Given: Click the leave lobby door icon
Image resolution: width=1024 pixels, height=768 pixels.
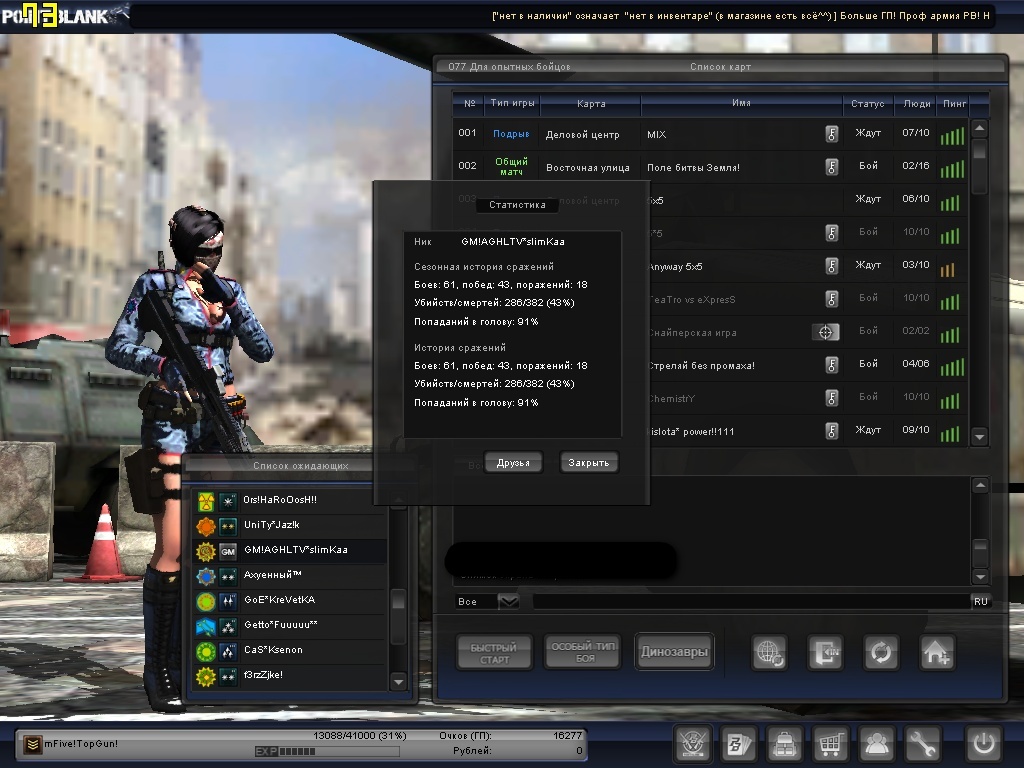Looking at the screenshot, I should [825, 652].
